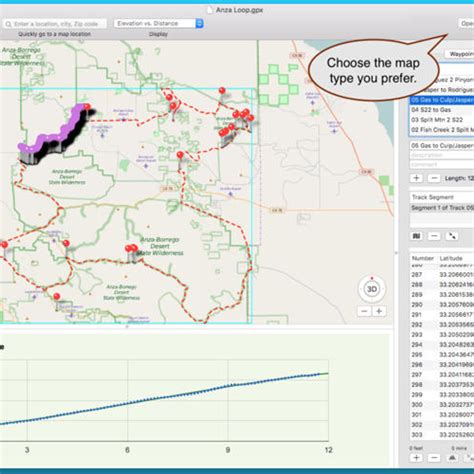Add a new track with the plus button beside Length

pos(416,178)
